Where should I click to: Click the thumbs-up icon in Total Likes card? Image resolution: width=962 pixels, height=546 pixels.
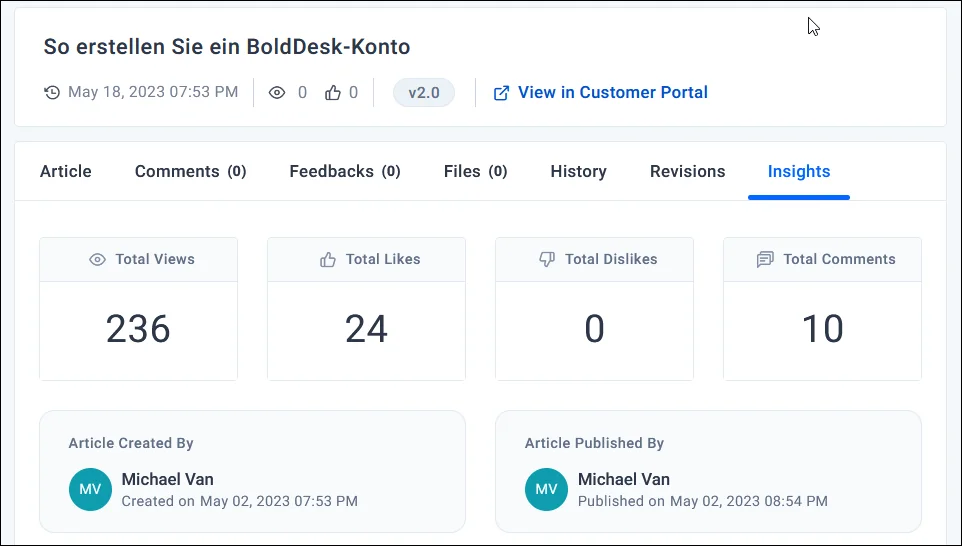[328, 260]
